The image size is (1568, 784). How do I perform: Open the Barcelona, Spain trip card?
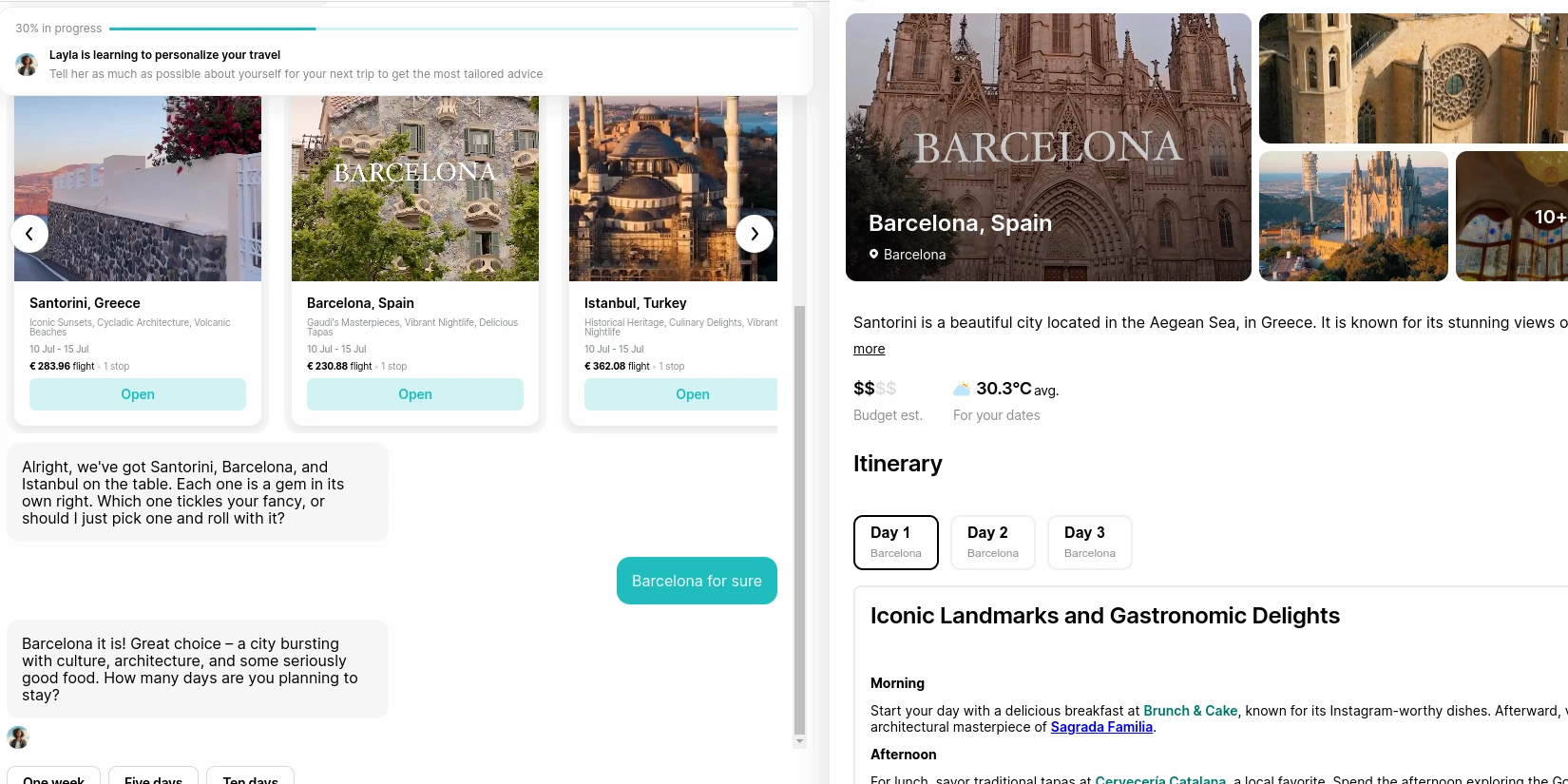pyautogui.click(x=415, y=394)
